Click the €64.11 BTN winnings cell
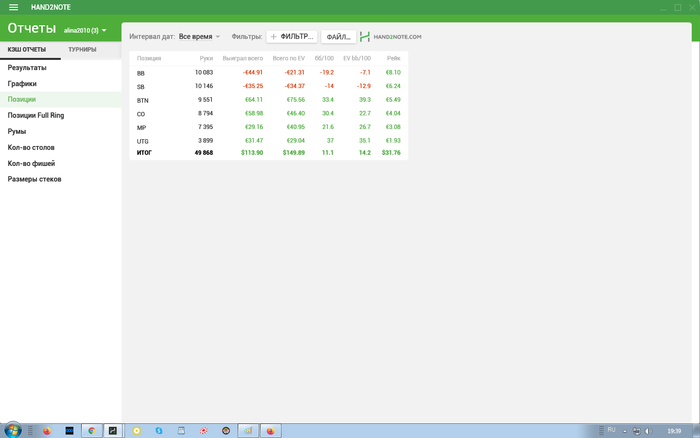Image resolution: width=700 pixels, height=438 pixels. click(x=254, y=100)
